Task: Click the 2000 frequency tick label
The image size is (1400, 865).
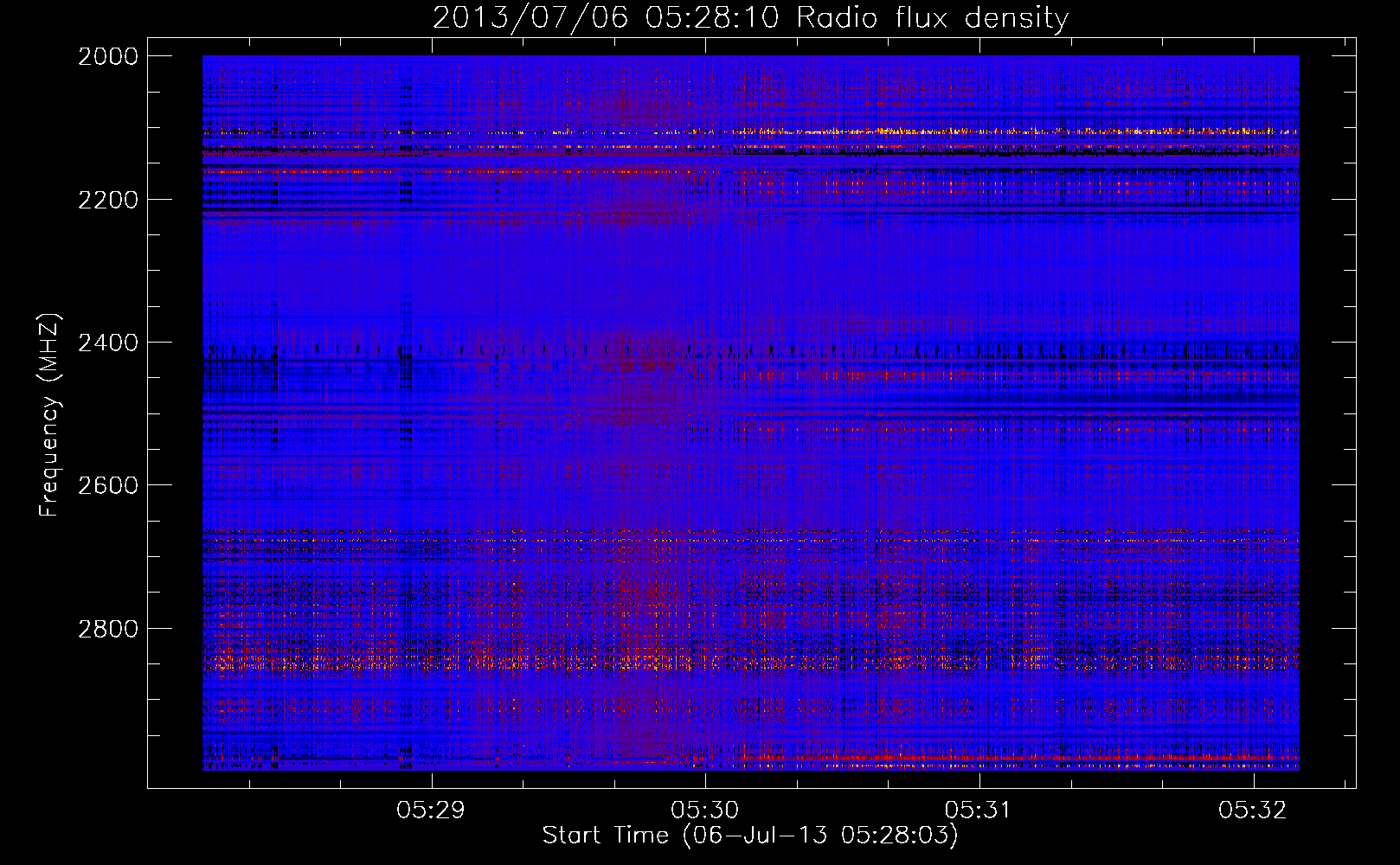Action: pyautogui.click(x=108, y=56)
